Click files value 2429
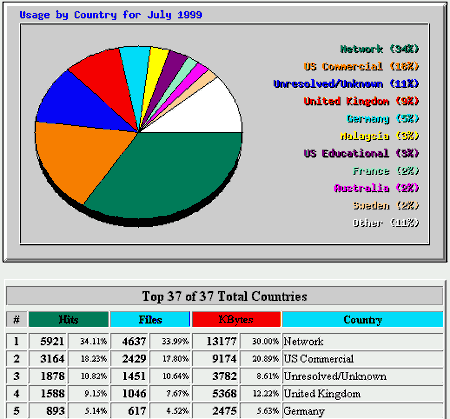450x419 pixels. click(x=134, y=359)
